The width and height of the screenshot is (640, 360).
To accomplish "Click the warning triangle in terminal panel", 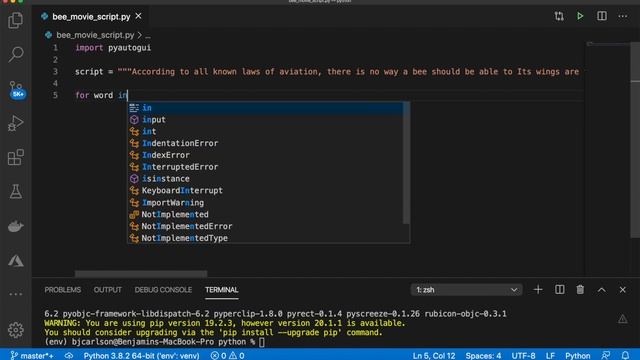I will 622,319.
